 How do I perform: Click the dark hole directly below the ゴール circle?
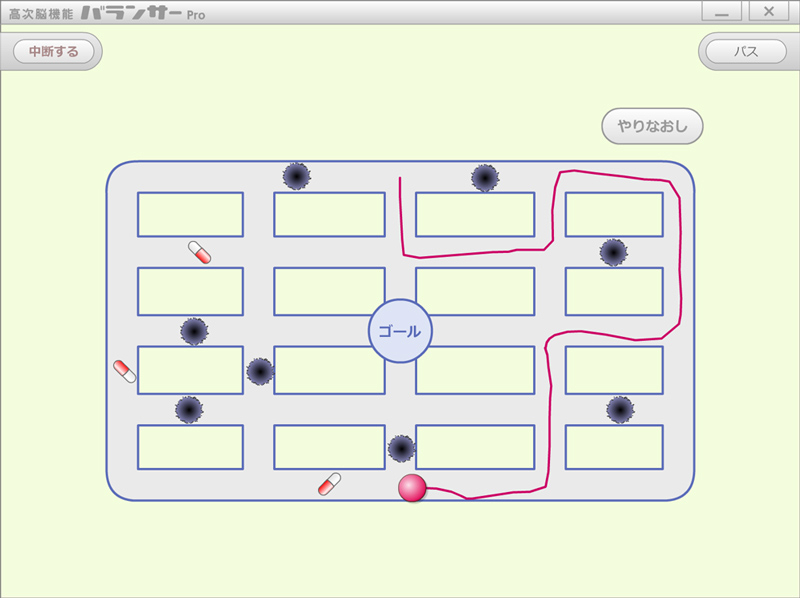401,448
